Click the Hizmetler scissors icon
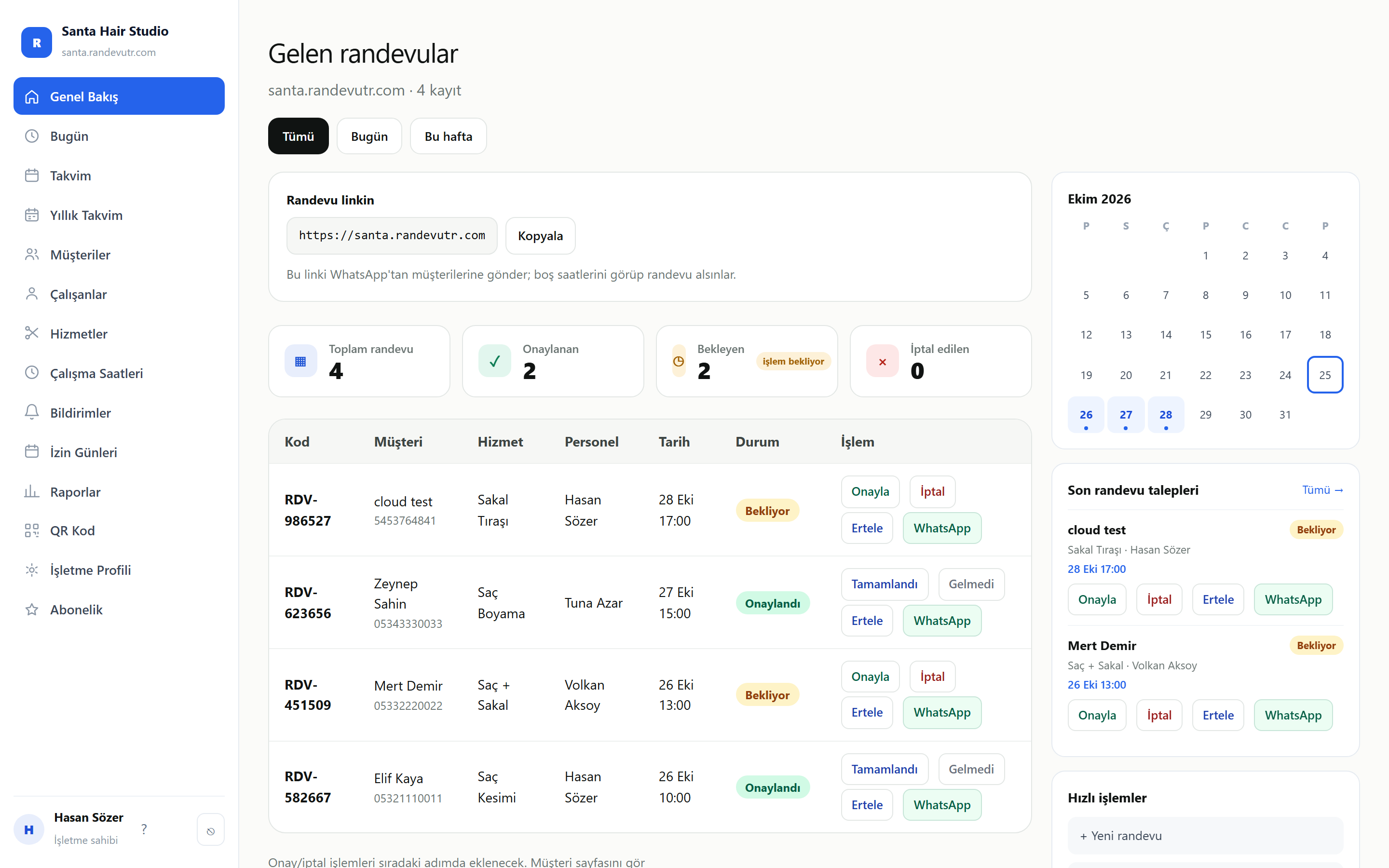 [32, 333]
